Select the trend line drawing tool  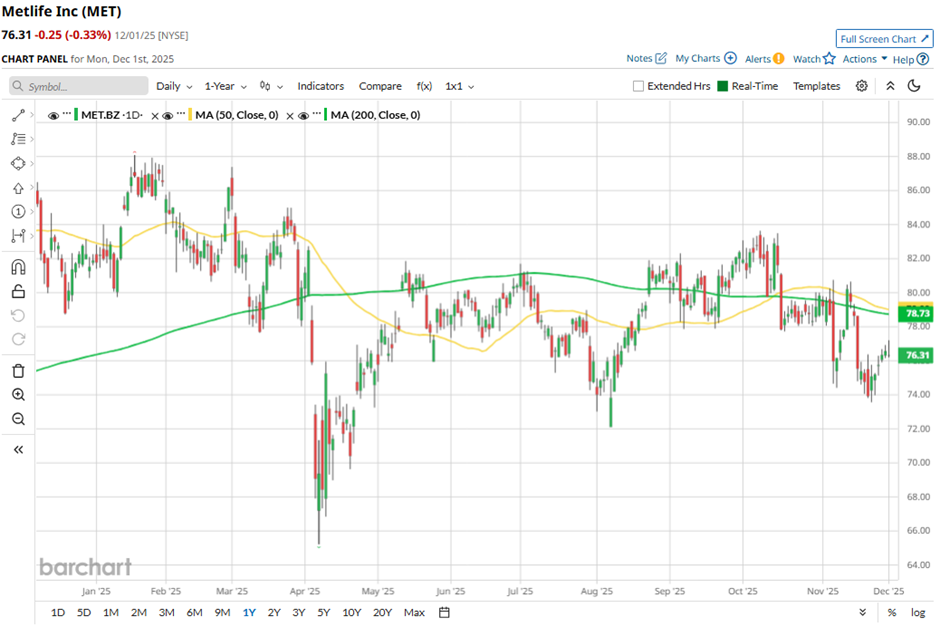[x=18, y=116]
